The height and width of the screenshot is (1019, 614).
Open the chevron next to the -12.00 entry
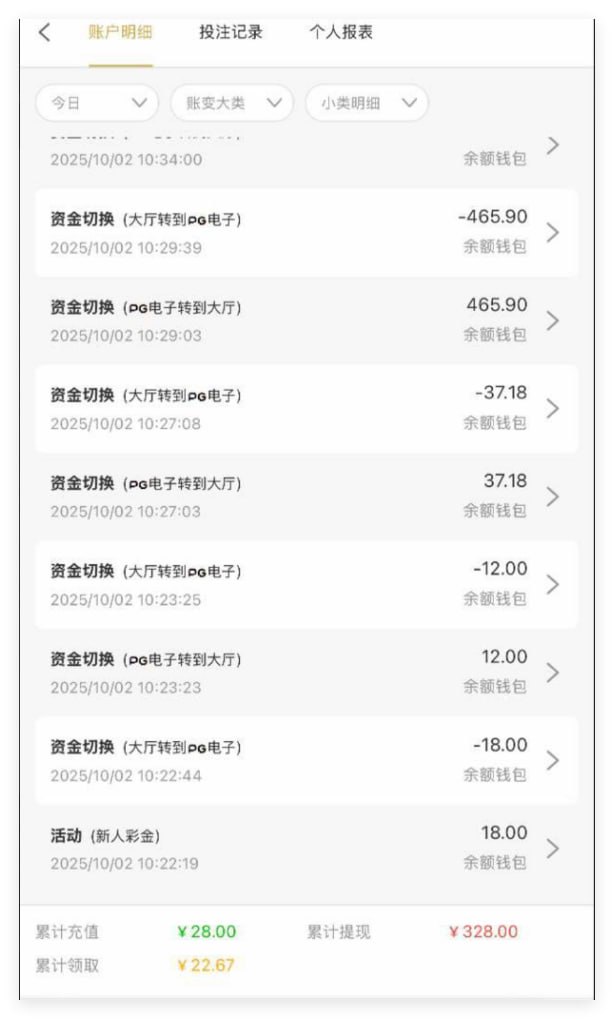tap(554, 584)
